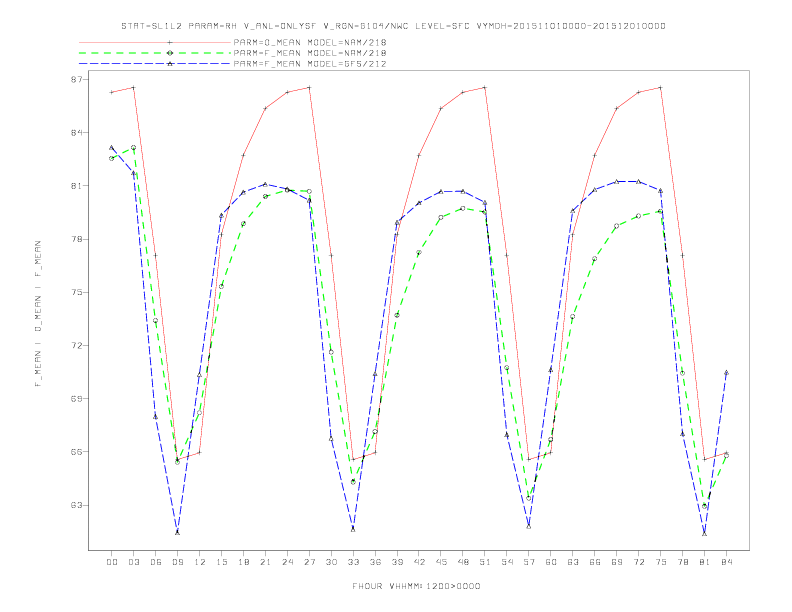Screen dimensions: 792x612
Task: Click the green circle data point at hour 57
Action: (x=529, y=498)
